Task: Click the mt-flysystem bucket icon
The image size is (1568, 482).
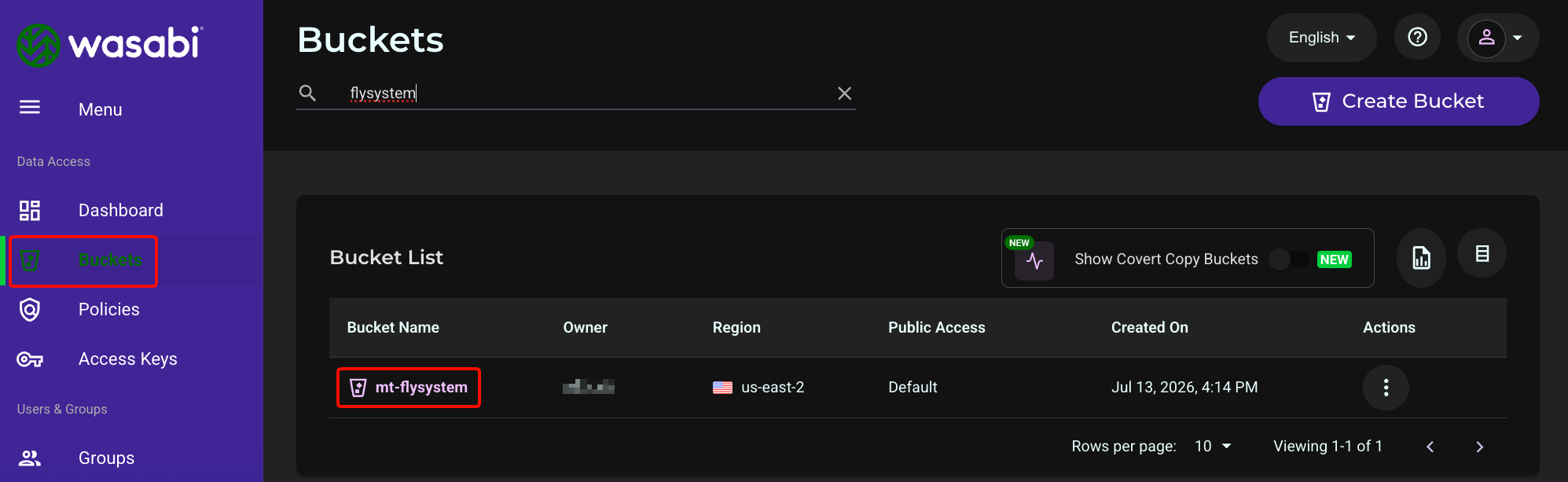Action: 358,388
